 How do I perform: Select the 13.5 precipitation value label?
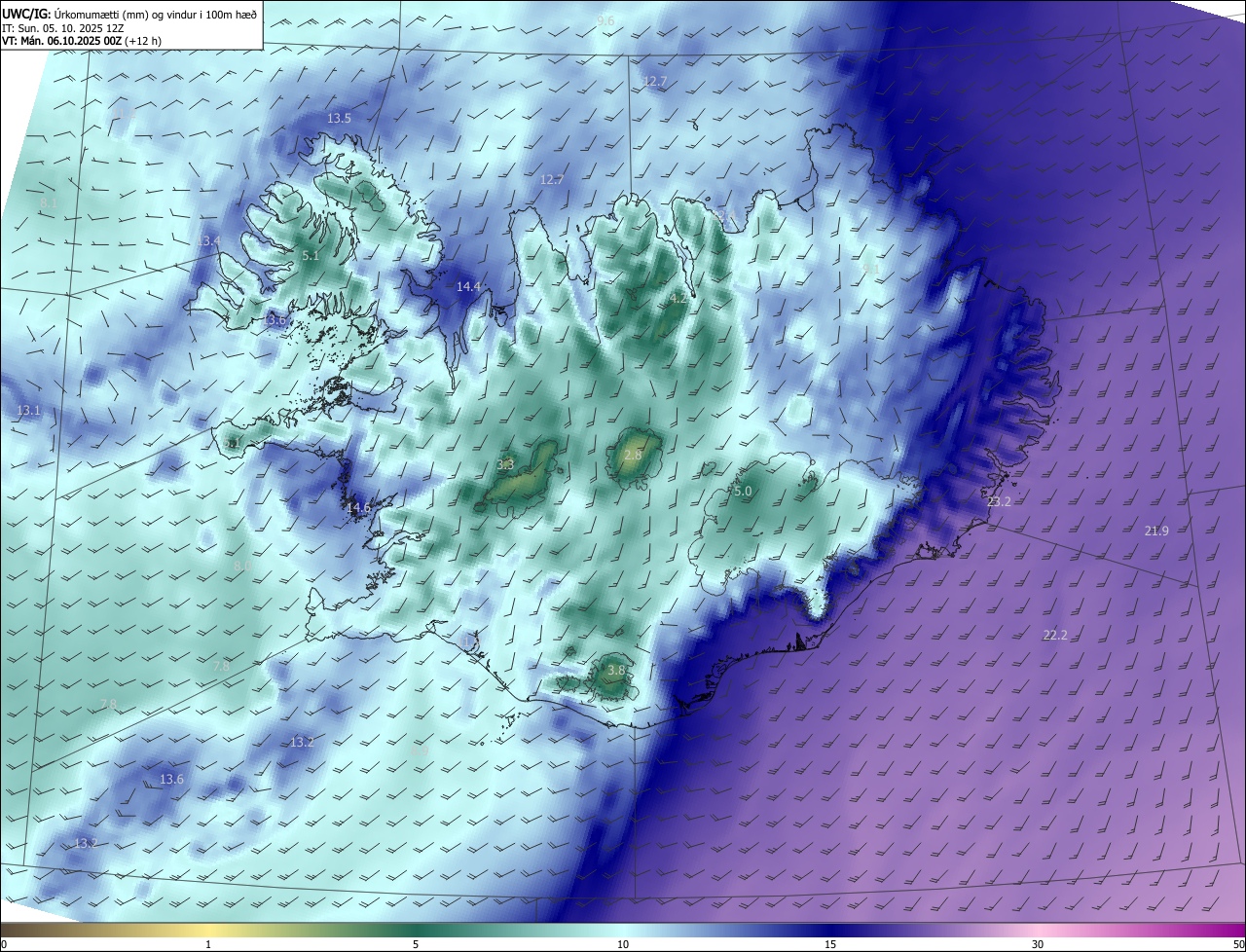point(339,118)
